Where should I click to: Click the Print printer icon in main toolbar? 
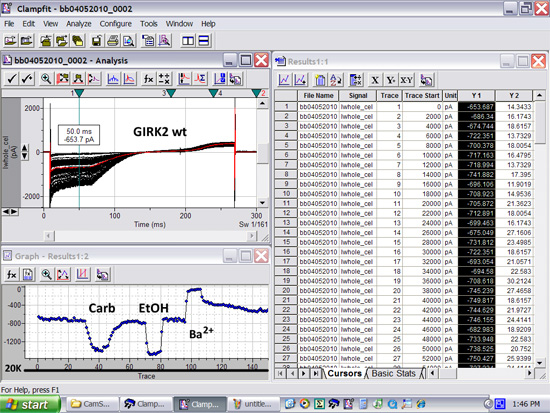tap(113, 41)
